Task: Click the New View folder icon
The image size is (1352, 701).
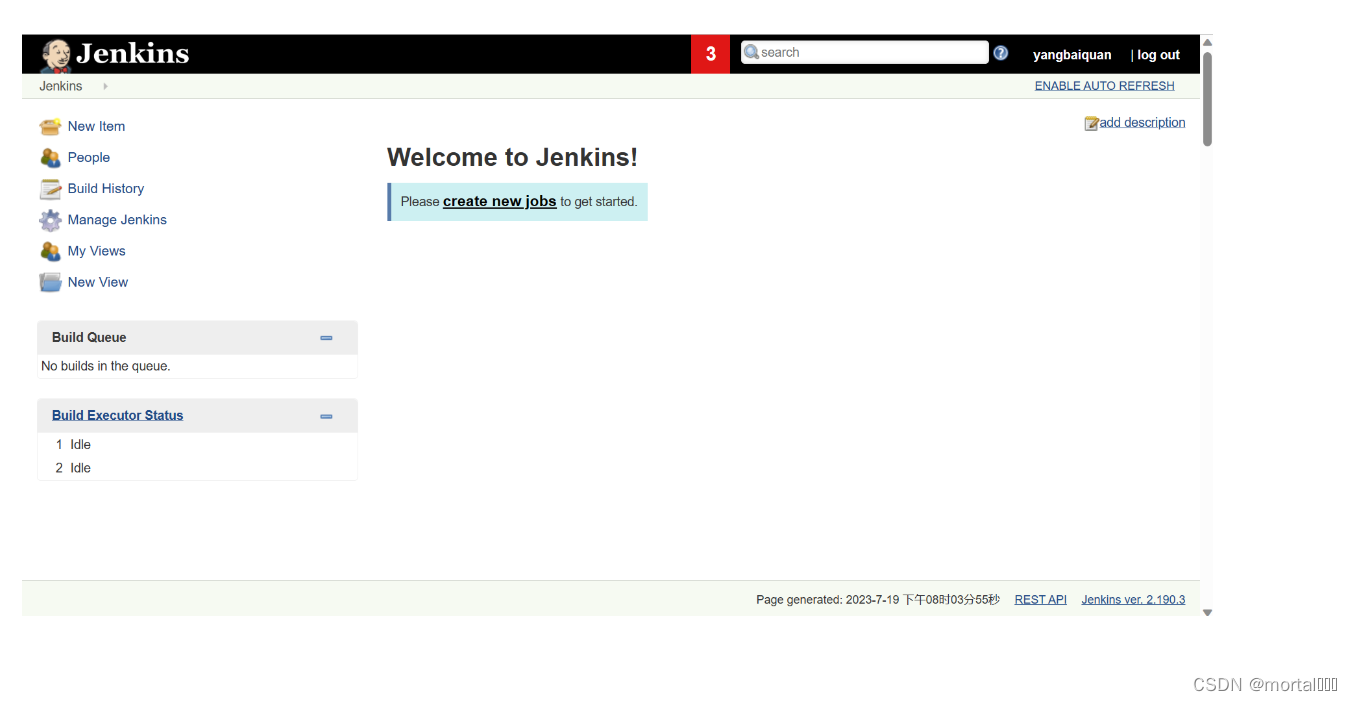Action: coord(50,282)
